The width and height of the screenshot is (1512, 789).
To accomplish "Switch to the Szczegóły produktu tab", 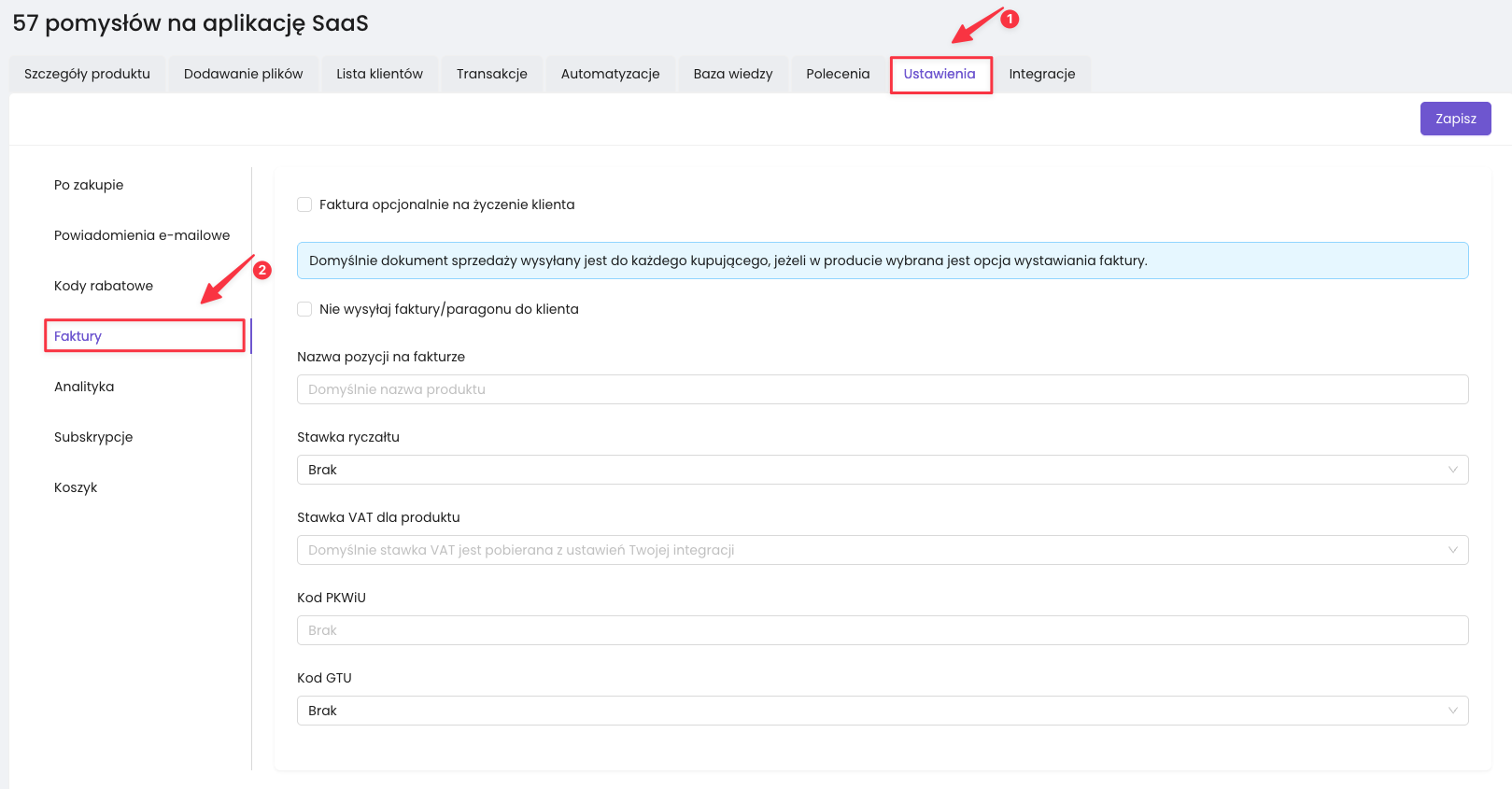I will (x=87, y=74).
